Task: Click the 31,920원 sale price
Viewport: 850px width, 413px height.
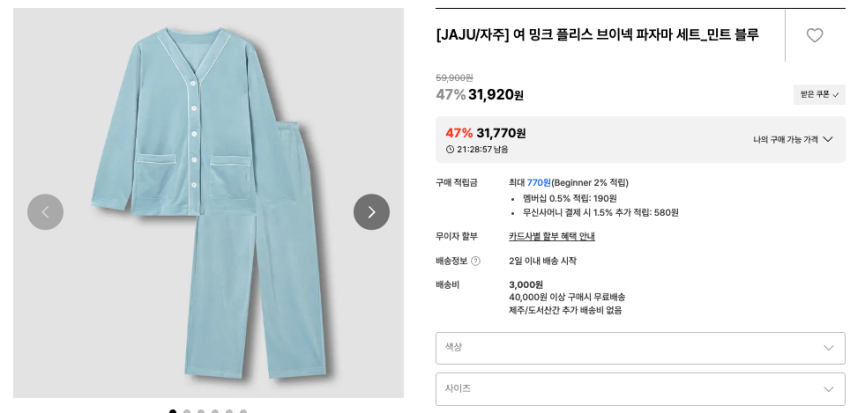Action: pyautogui.click(x=495, y=95)
